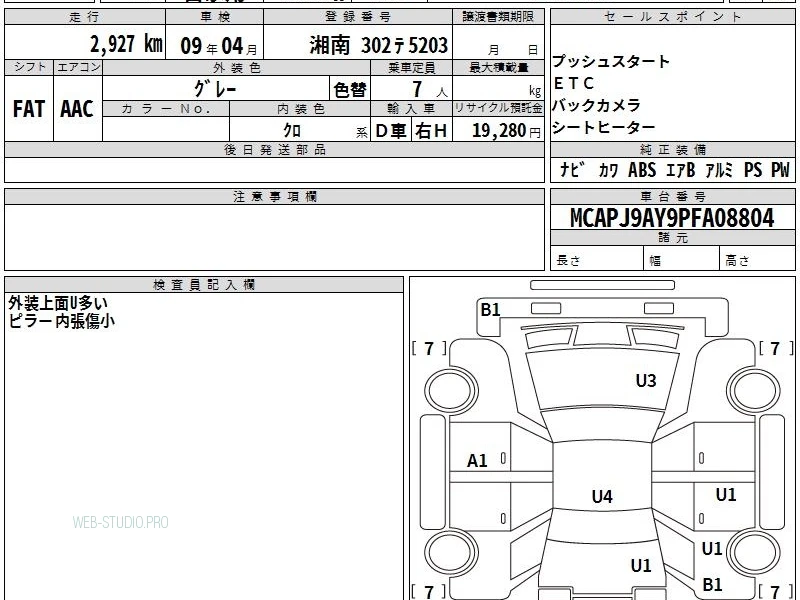This screenshot has width=800, height=600.
Task: Click the 純正装備 header
Action: [672, 149]
